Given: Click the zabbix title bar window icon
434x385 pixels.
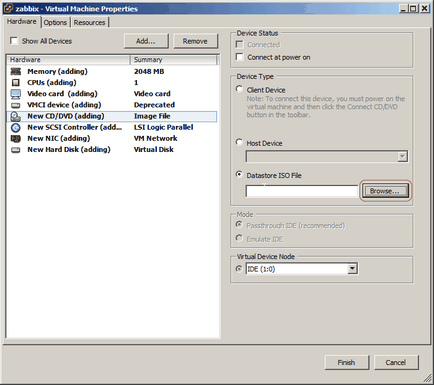Looking at the screenshot, I should click(x=8, y=8).
